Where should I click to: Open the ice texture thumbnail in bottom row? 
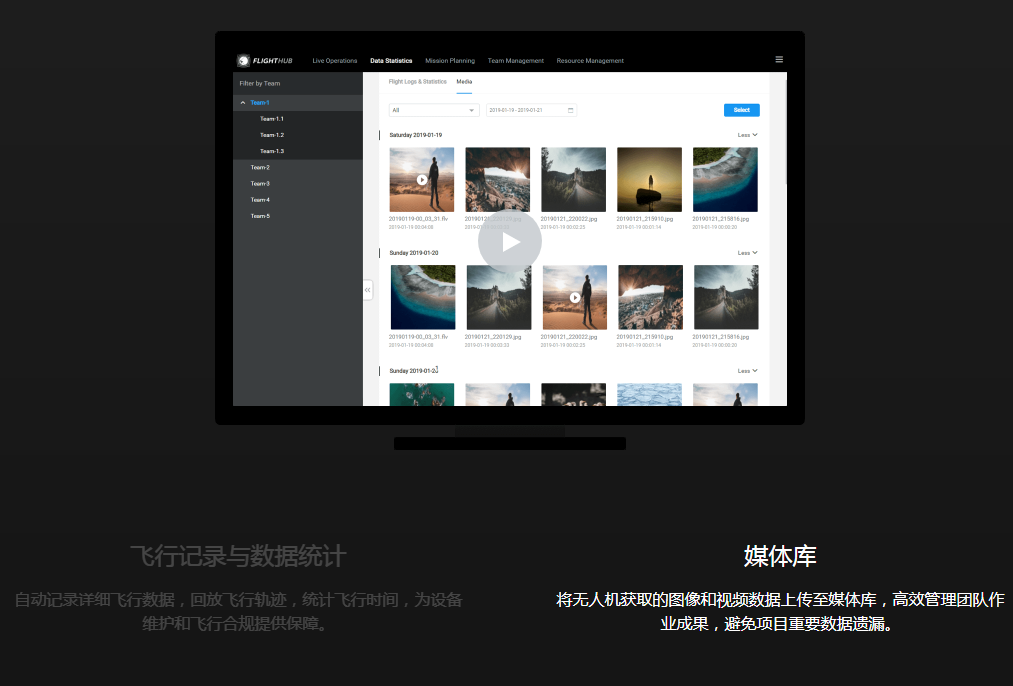pos(649,395)
